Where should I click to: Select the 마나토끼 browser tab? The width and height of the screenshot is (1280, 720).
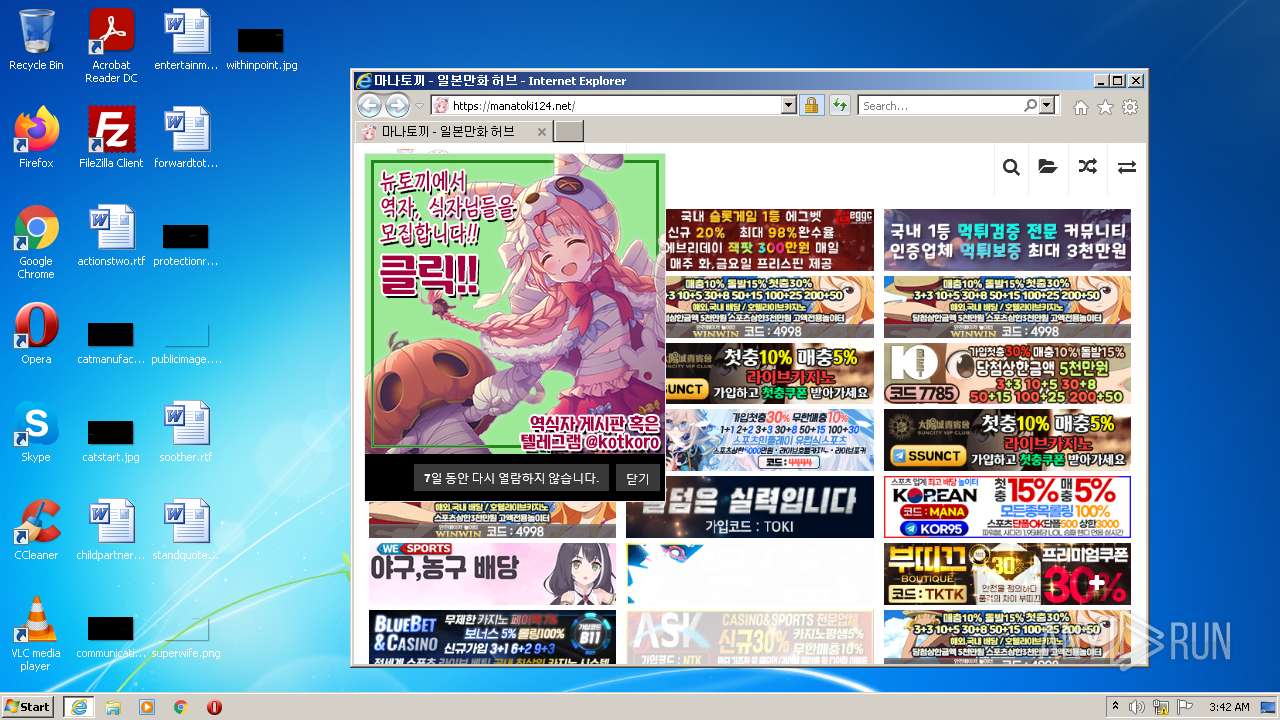(453, 131)
